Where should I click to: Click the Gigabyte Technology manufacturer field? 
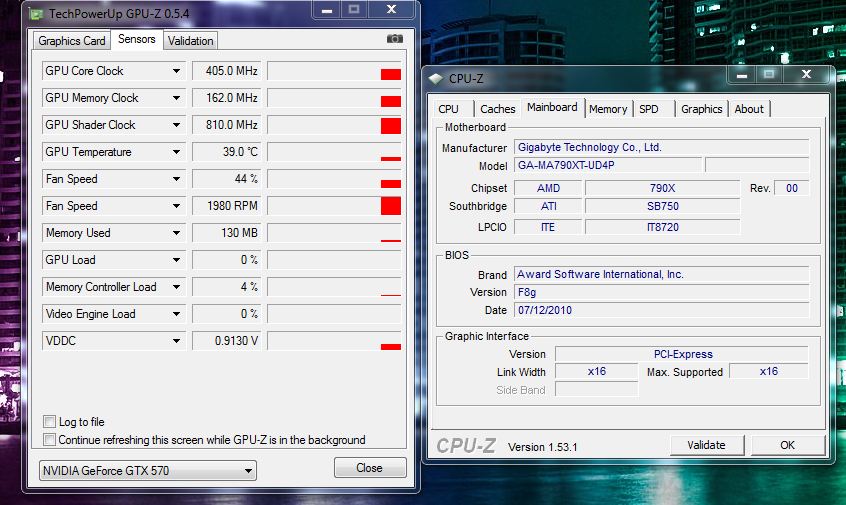[x=661, y=147]
